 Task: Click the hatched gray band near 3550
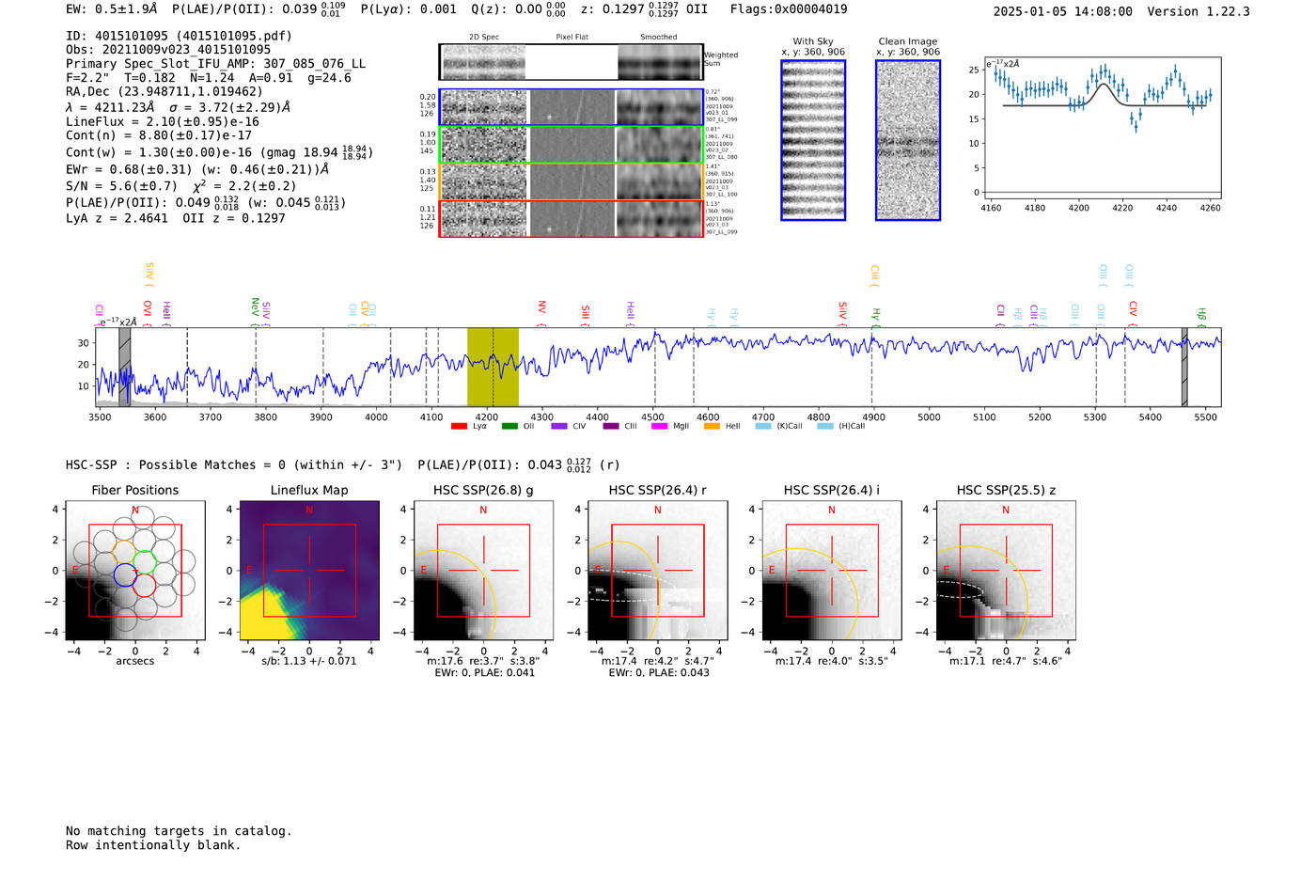click(124, 367)
